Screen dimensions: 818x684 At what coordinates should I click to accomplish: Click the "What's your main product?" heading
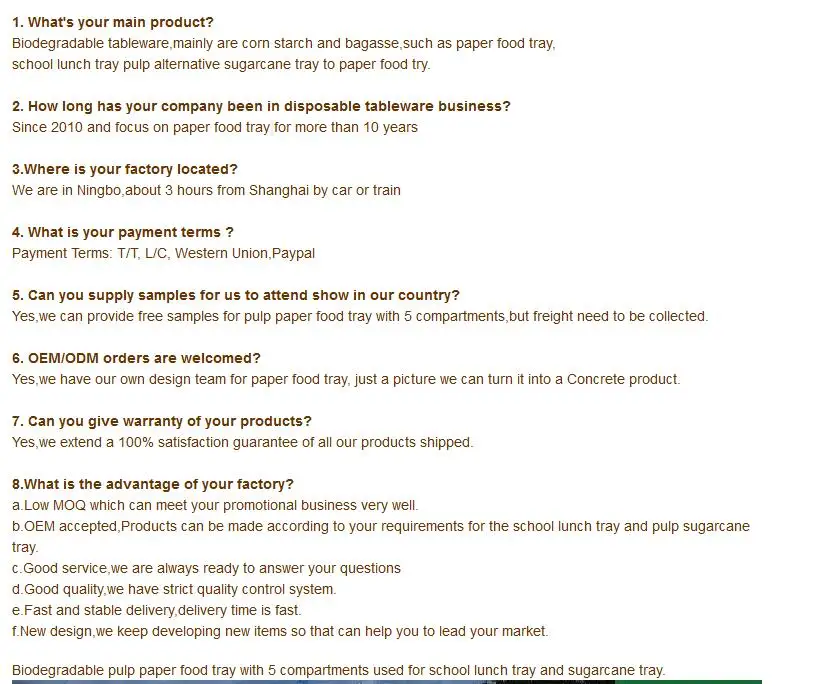[113, 22]
